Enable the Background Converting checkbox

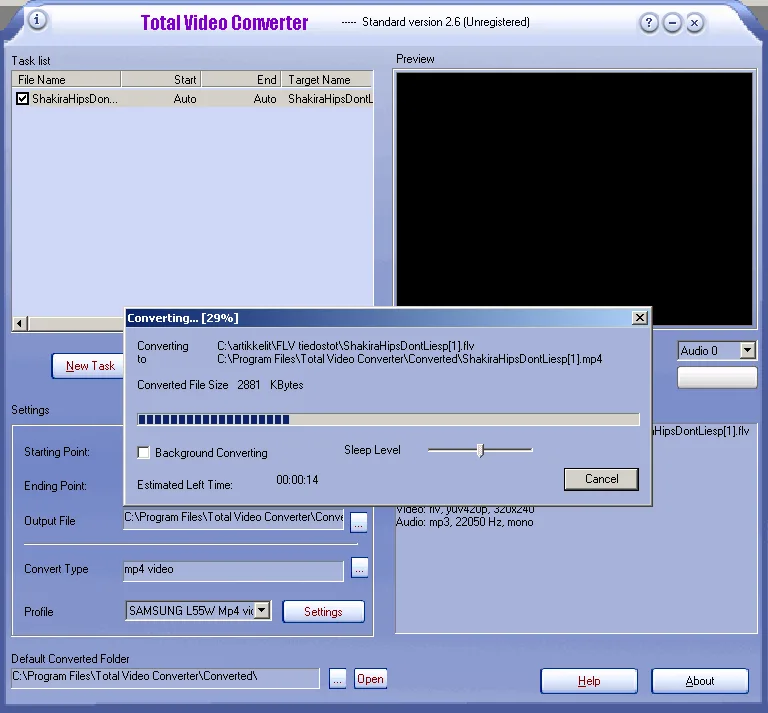click(x=144, y=452)
